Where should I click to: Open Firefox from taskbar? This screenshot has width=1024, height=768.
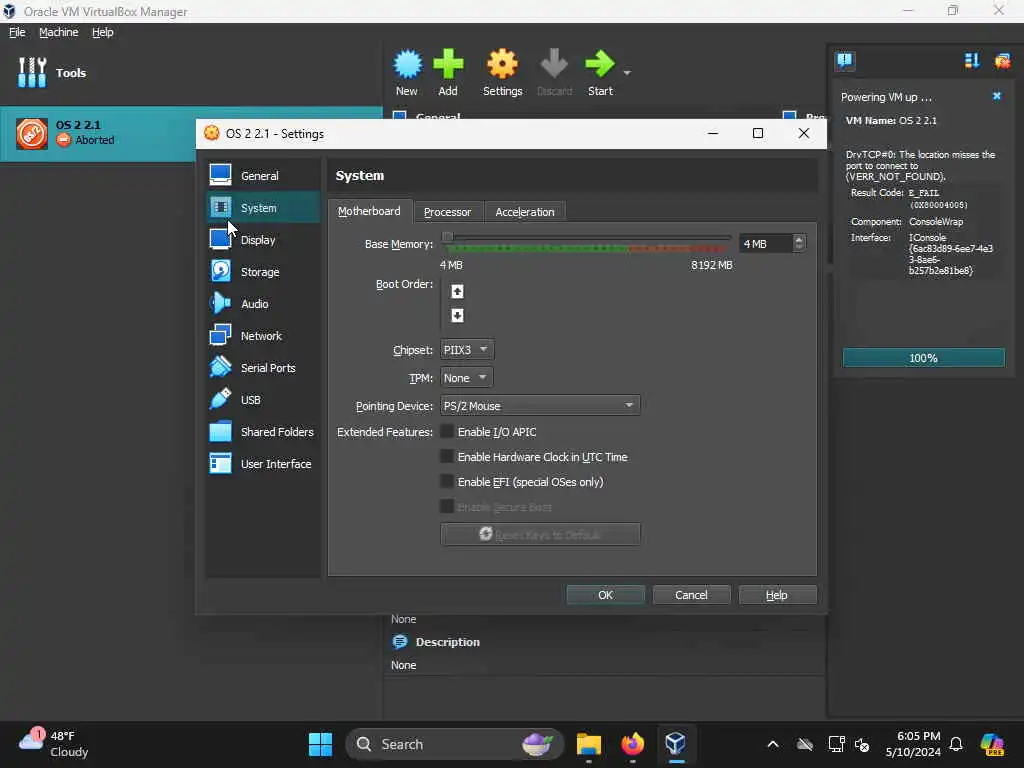632,744
